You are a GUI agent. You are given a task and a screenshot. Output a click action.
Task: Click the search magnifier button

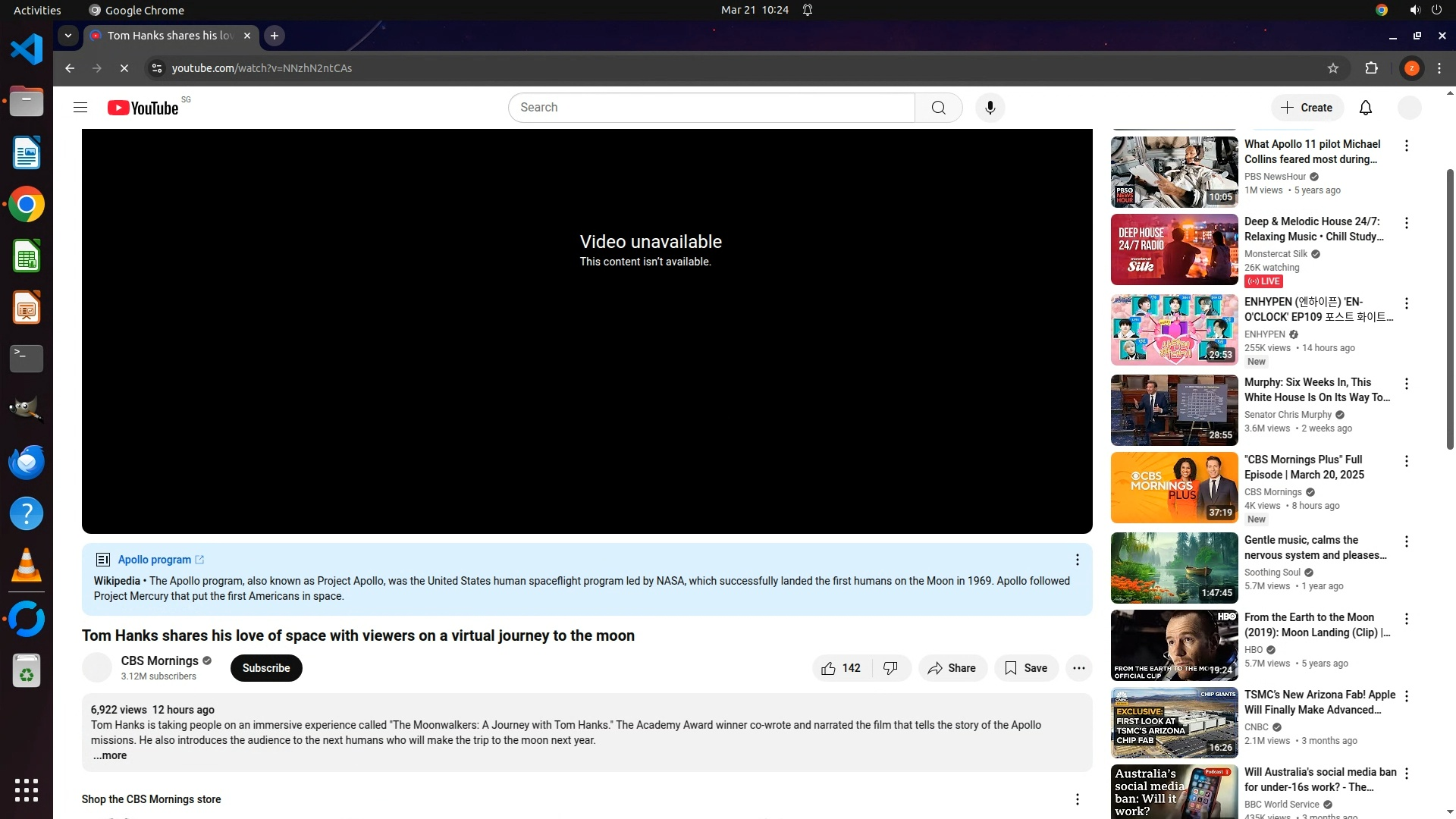pos(938,108)
